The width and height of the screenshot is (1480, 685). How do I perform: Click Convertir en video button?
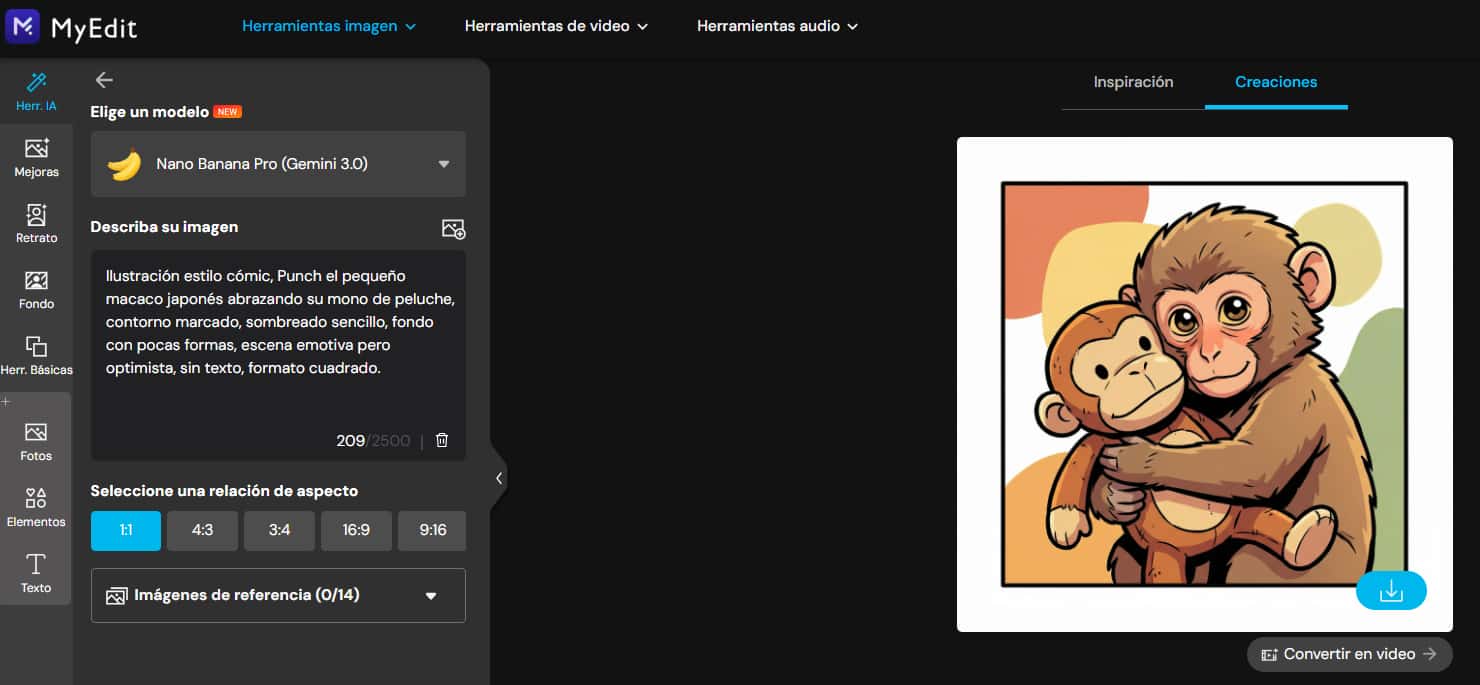[1348, 653]
